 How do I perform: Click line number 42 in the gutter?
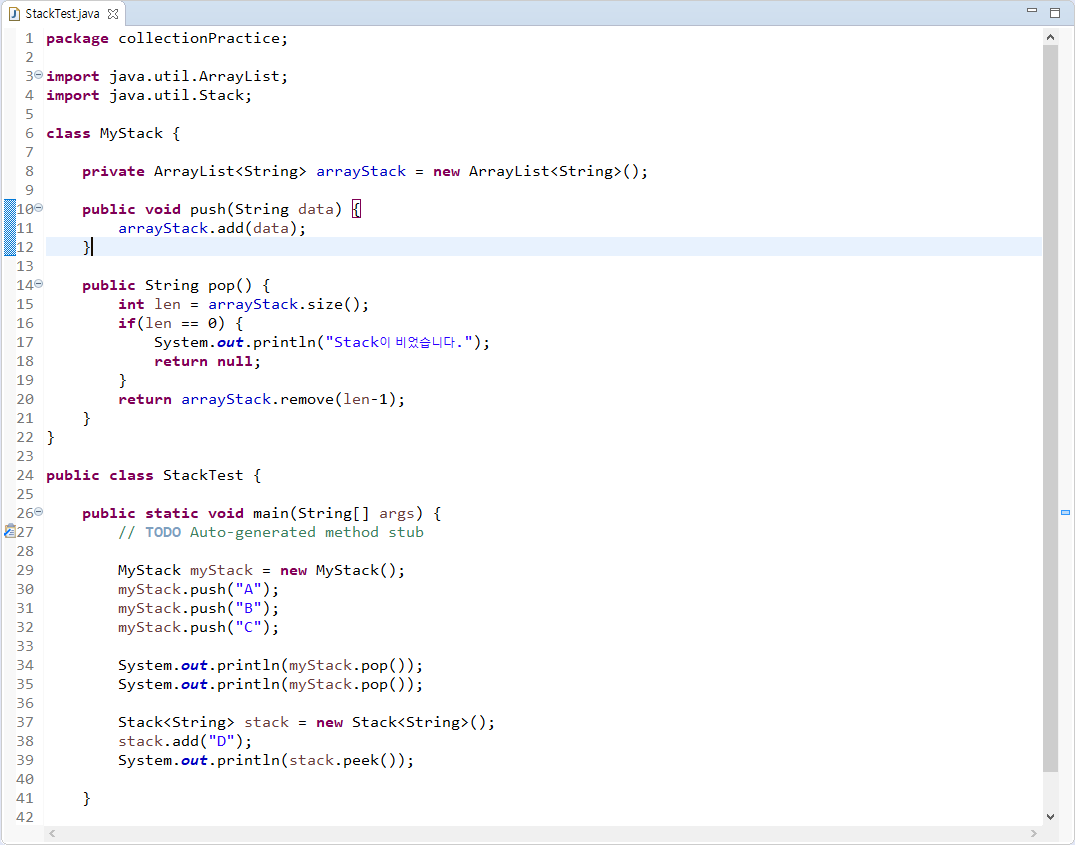pos(25,817)
